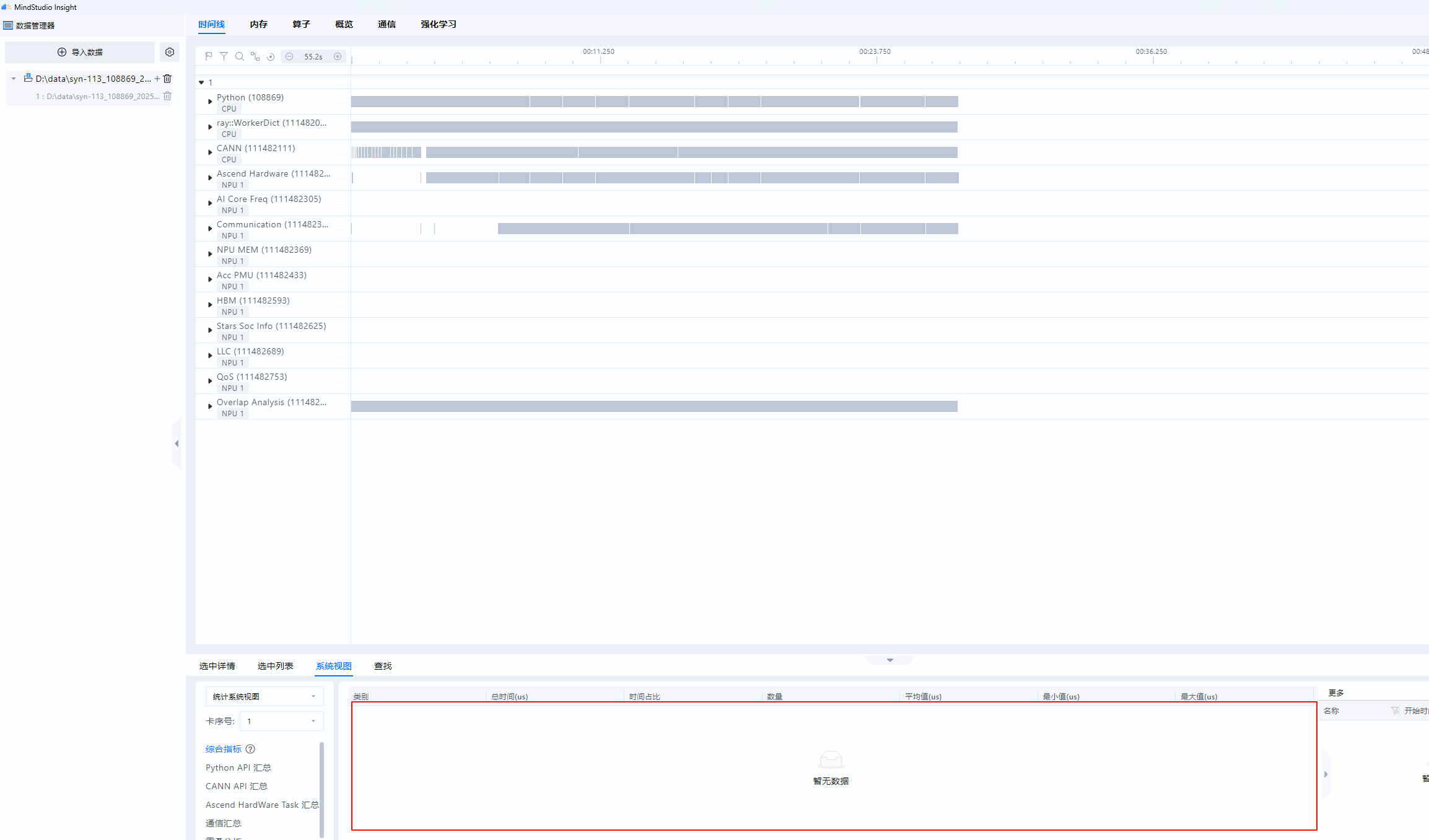Click the 数据管理器 panel icon
The width and height of the screenshot is (1429, 840).
pos(8,25)
